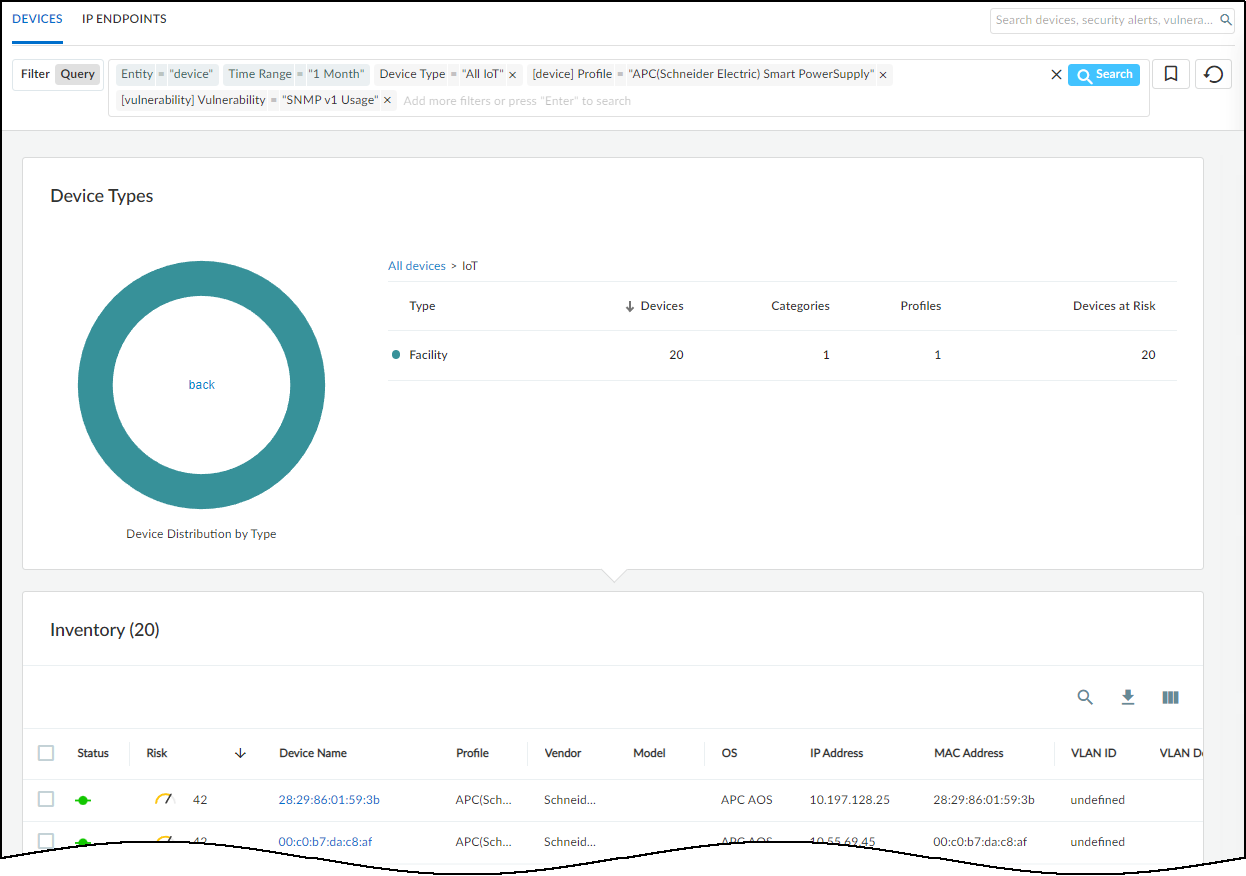Image resolution: width=1246 pixels, height=876 pixels.
Task: Go back via "All devices" breadcrumb link
Action: pyautogui.click(x=417, y=266)
